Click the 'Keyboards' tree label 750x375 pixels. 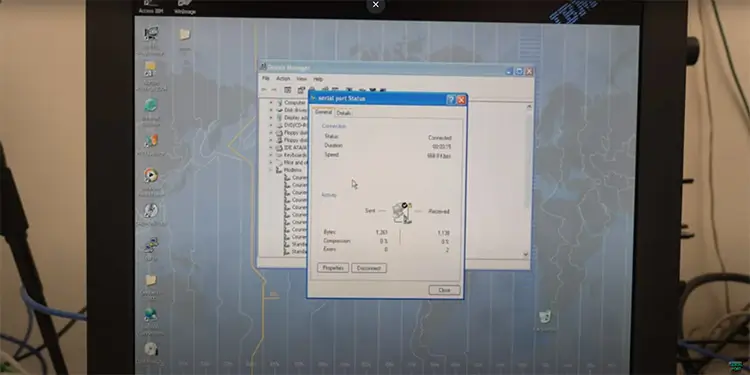pyautogui.click(x=296, y=155)
